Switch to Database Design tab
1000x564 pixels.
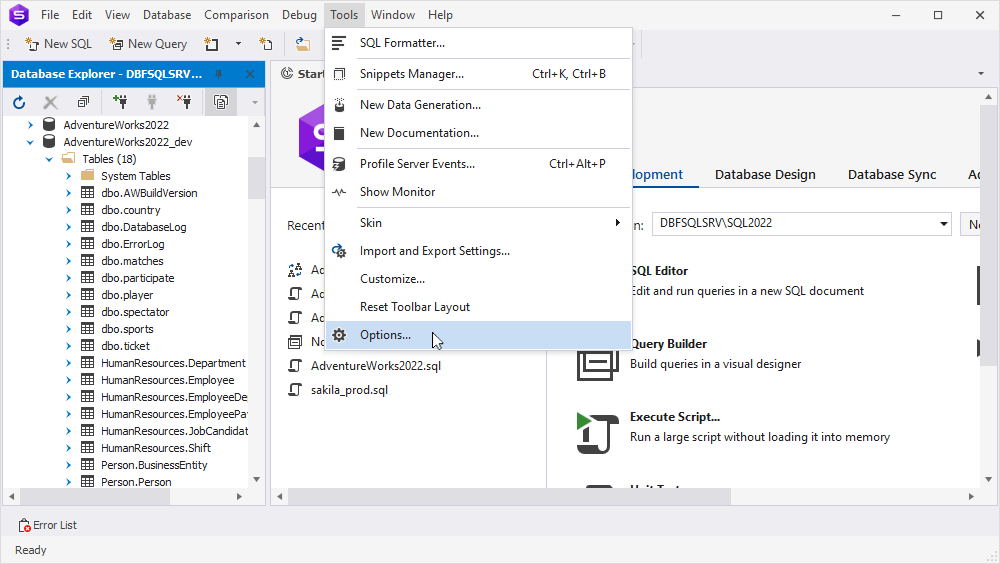(x=765, y=175)
